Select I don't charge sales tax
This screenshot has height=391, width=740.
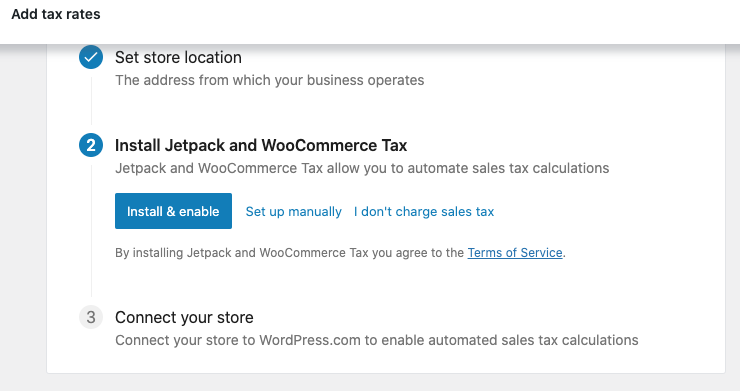coord(424,212)
